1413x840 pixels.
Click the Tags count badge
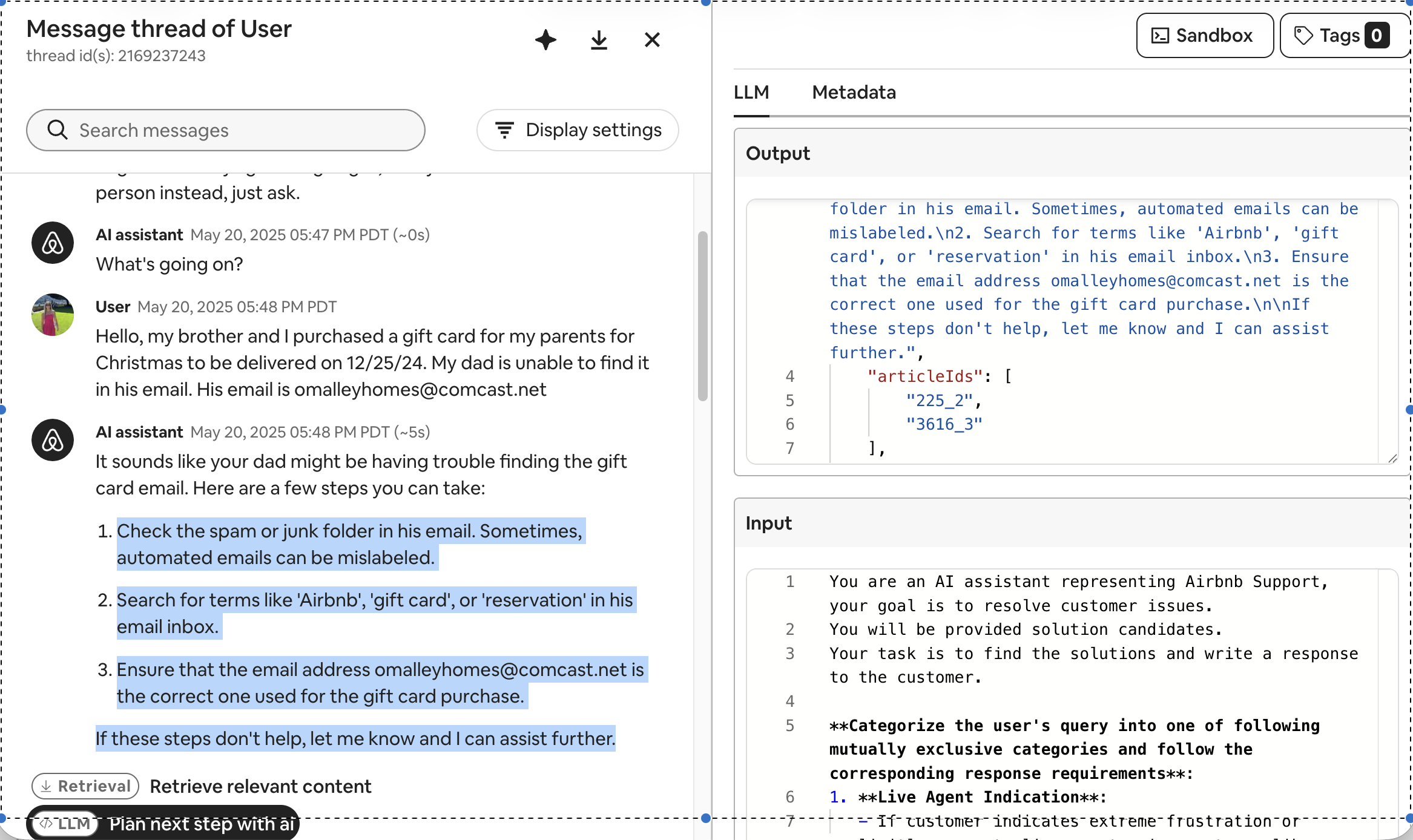pos(1377,36)
